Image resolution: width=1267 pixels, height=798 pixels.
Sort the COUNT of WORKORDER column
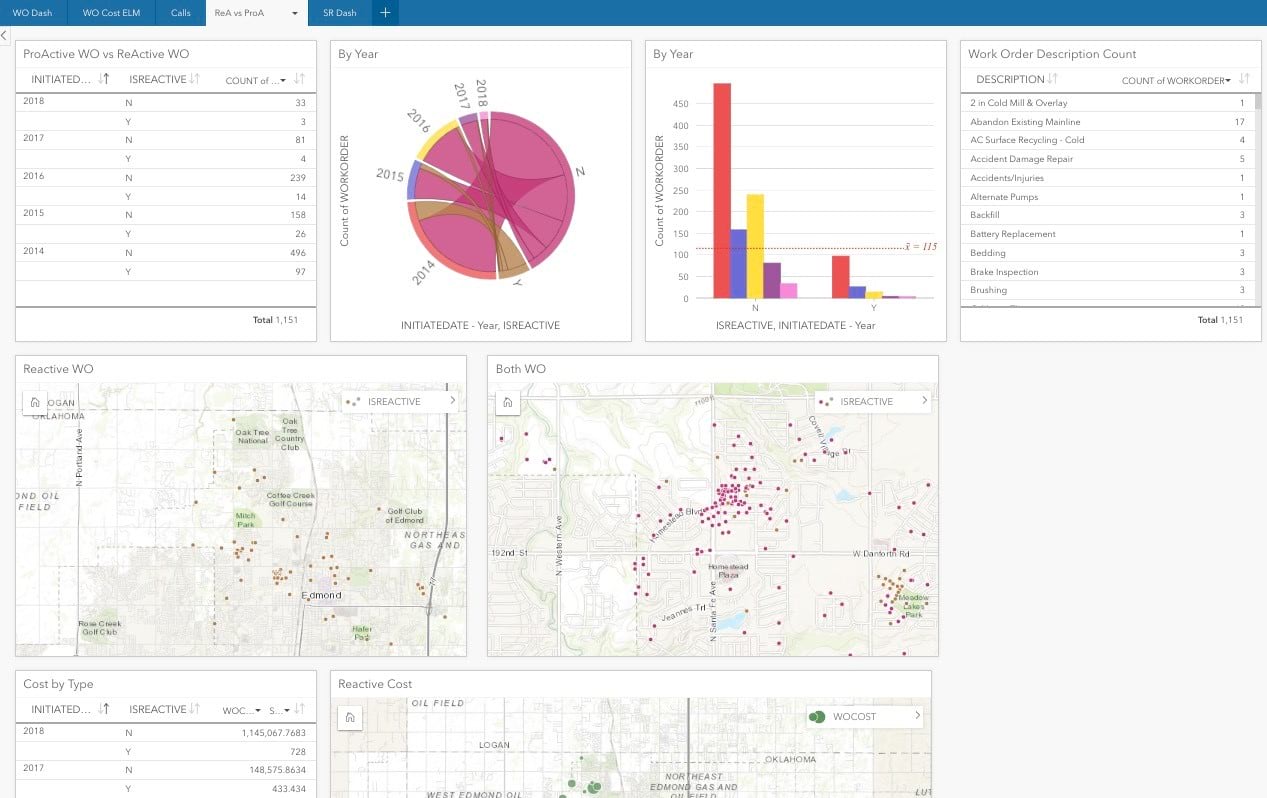[1244, 79]
